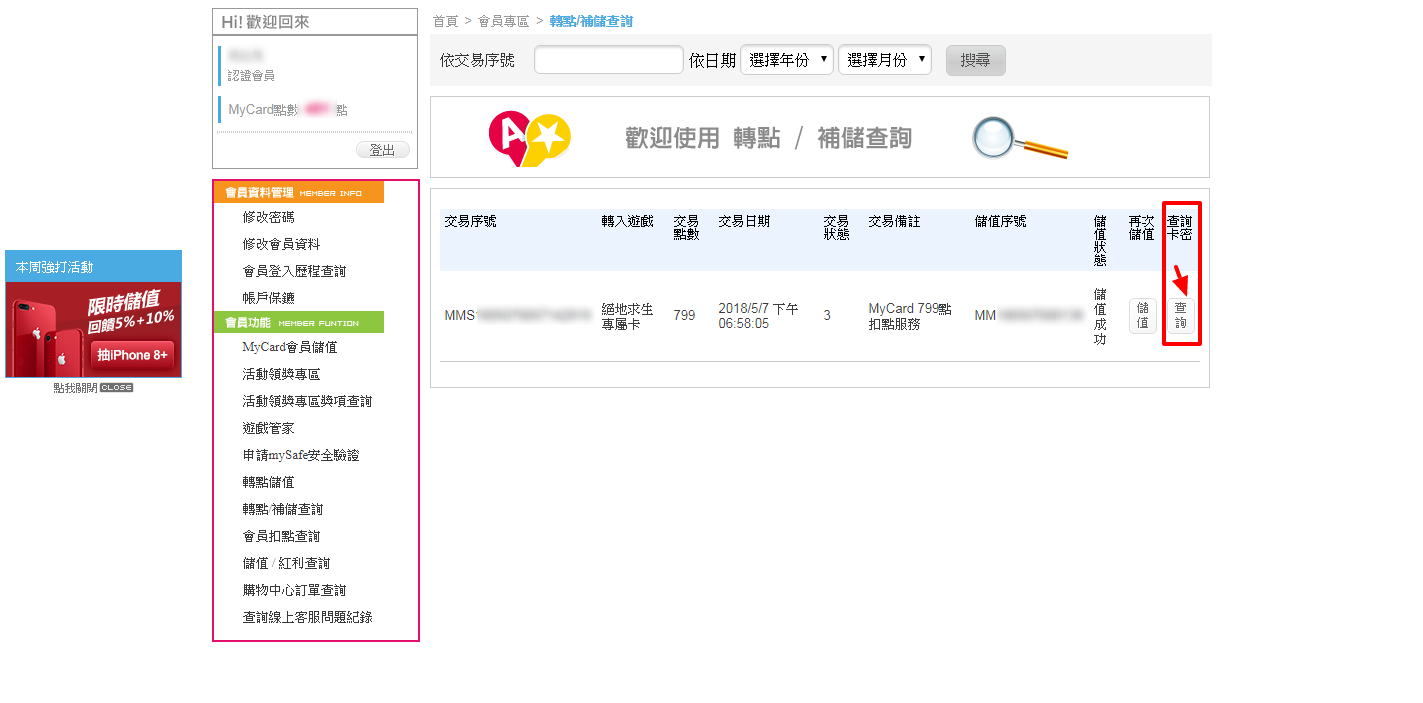The height and width of the screenshot is (703, 1423).
Task: Click the 儲值序號 column header
Action: click(1000, 222)
